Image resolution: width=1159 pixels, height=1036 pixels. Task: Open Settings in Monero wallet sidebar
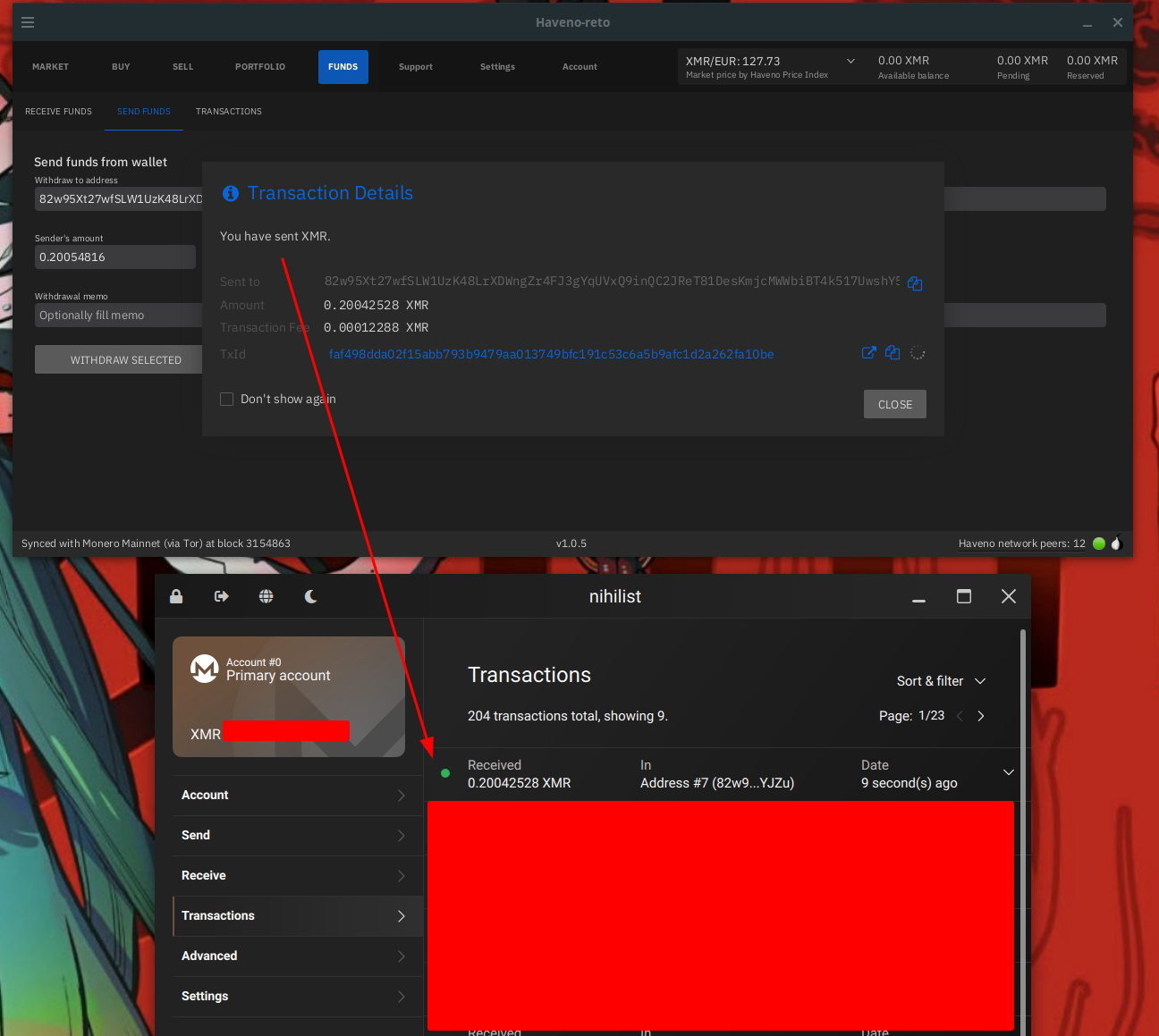[x=297, y=997]
